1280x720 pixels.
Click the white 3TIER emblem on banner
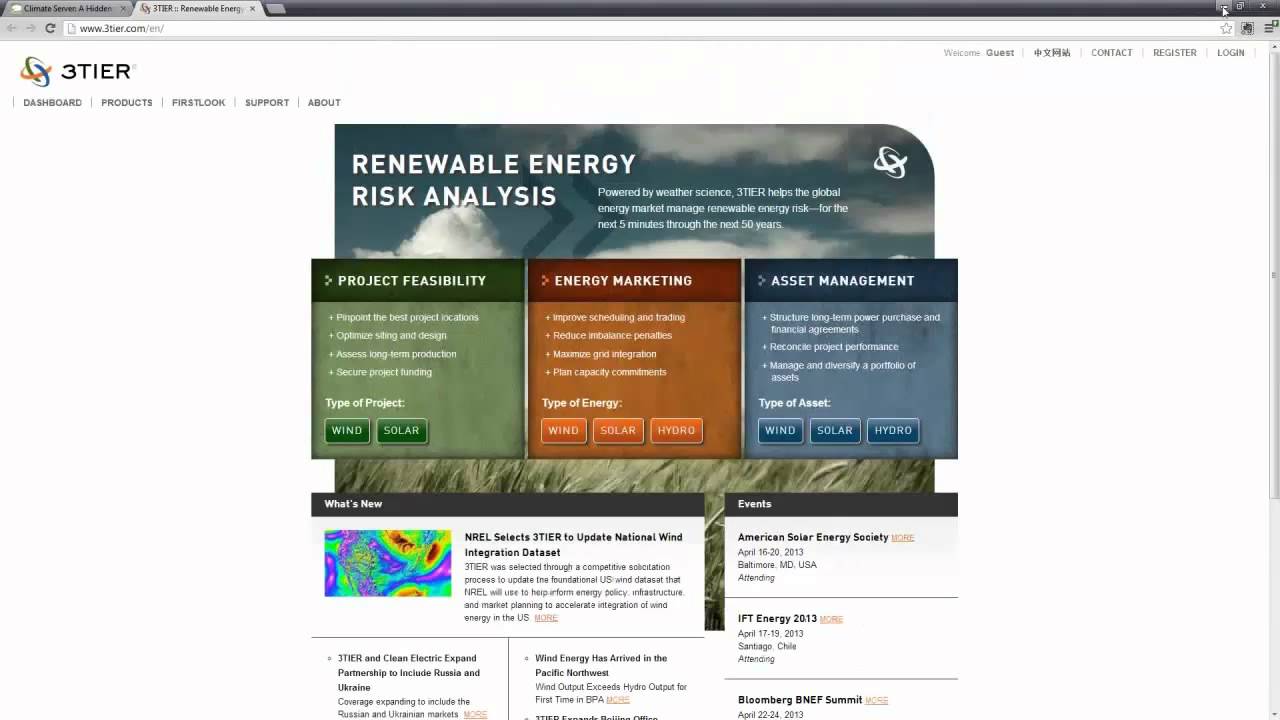[x=889, y=162]
